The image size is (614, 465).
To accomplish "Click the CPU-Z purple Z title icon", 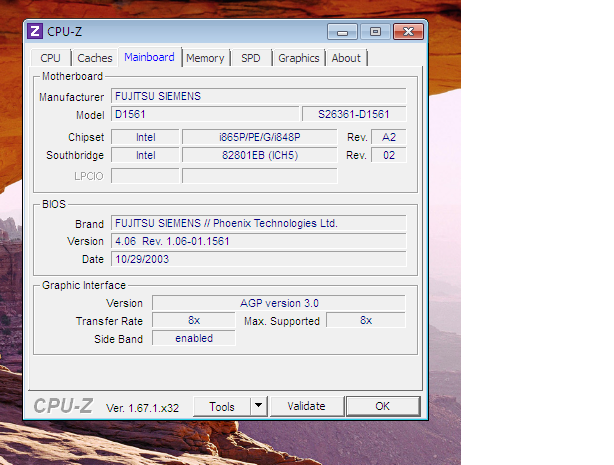I will coord(35,31).
